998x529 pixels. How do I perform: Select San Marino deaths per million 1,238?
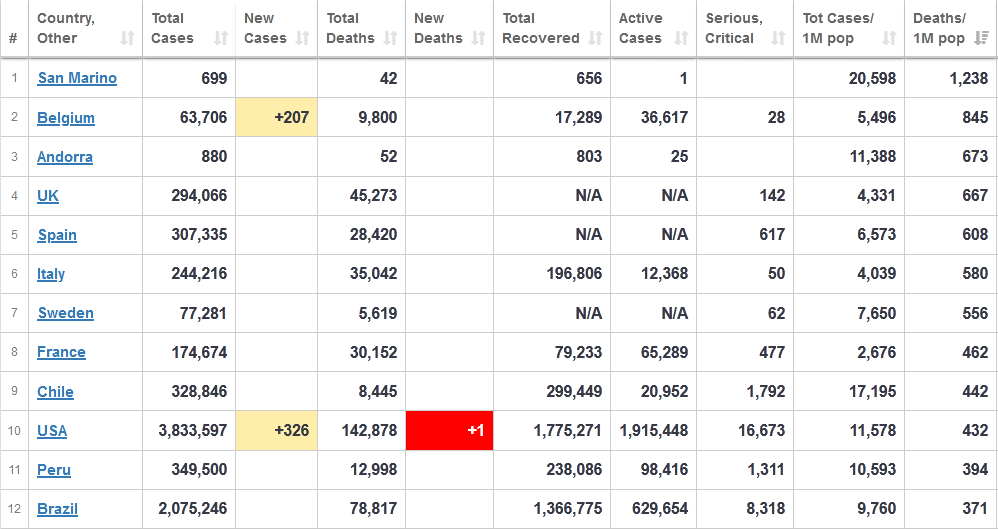(x=968, y=78)
